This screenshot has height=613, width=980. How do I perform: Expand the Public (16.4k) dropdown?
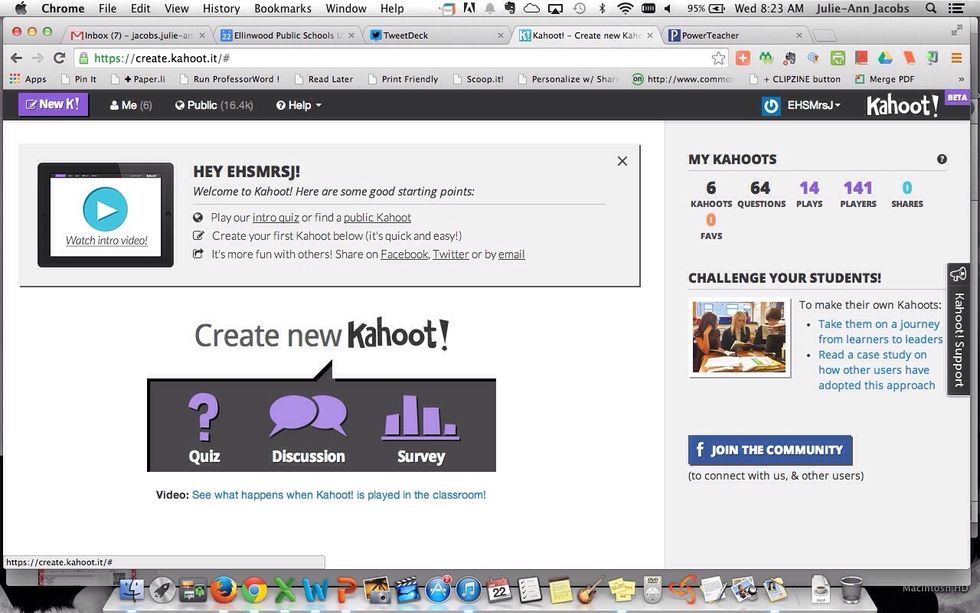pos(213,104)
